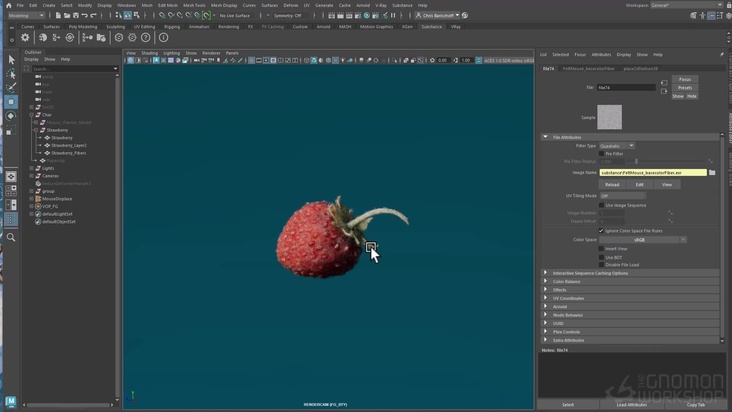
Task: Open the viewport Shading menu
Action: tap(149, 53)
